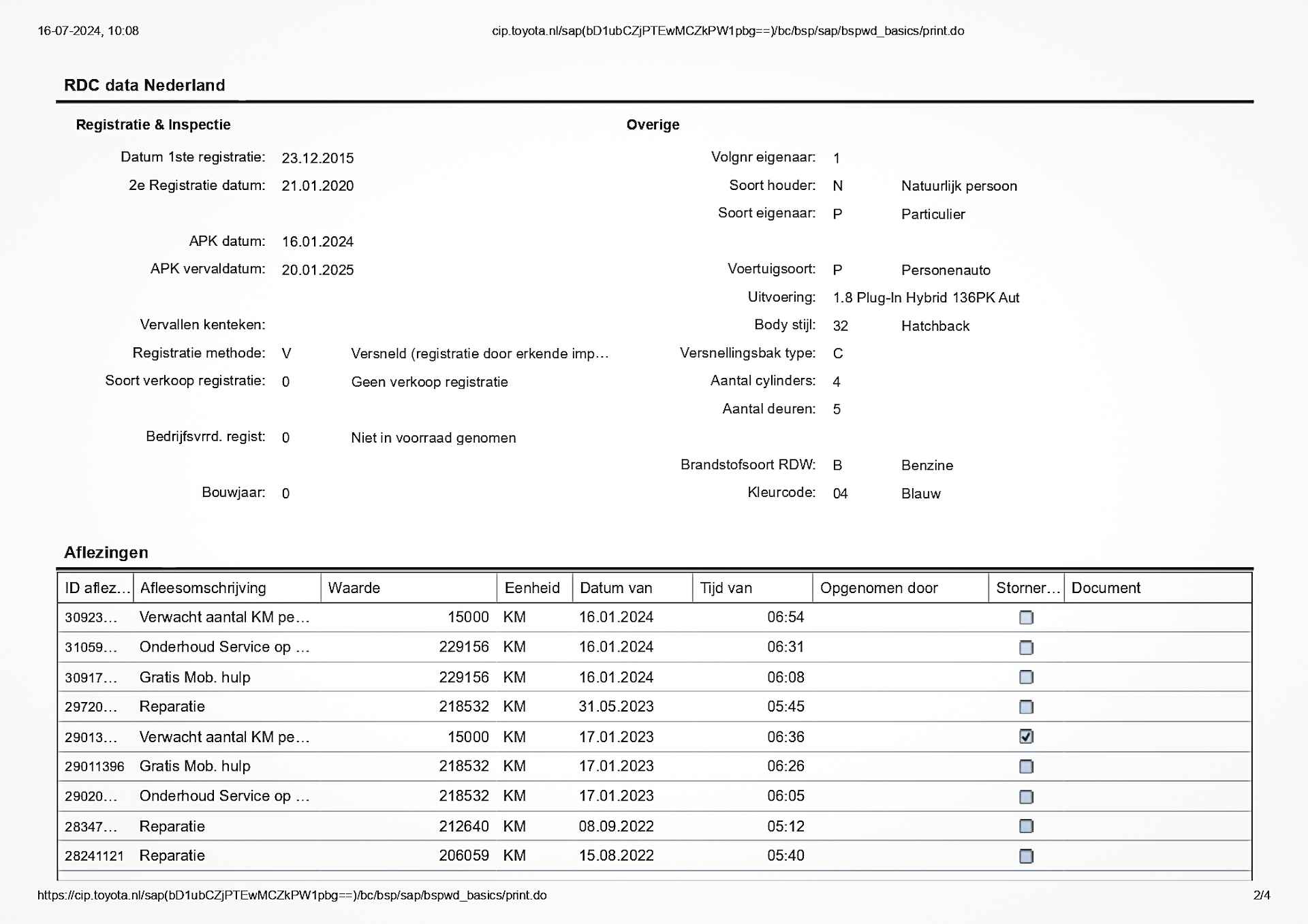Screen dimensions: 1308x924
Task: Toggle Storneren checkbox for row 28241121
Action: [1026, 856]
